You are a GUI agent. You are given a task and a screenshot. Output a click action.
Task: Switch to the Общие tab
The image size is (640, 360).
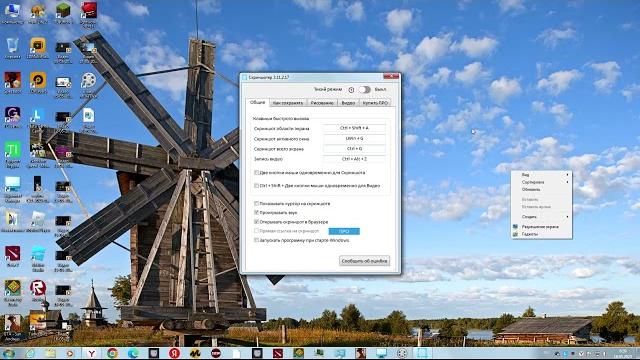point(258,102)
